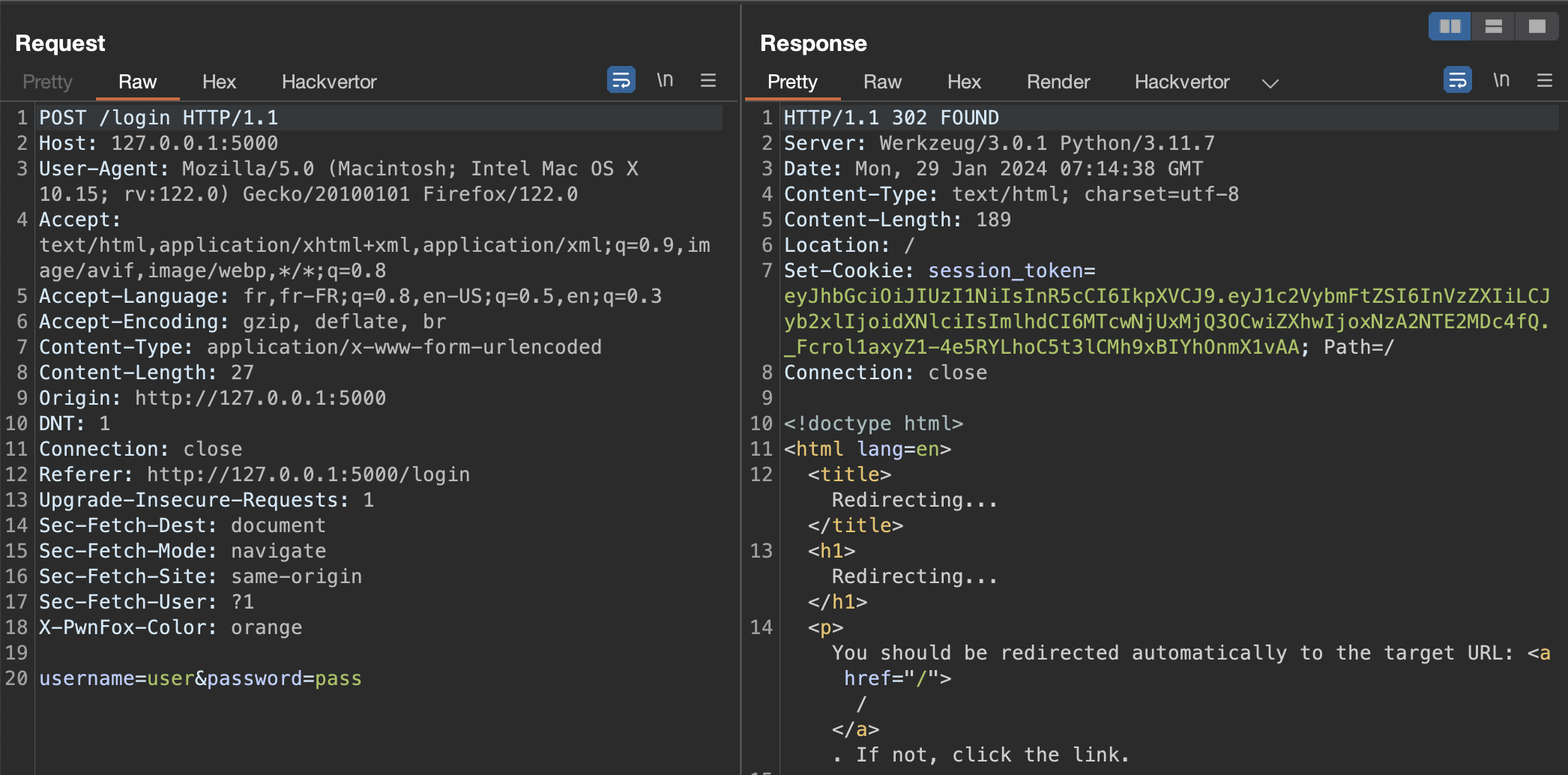Open the Hackvertor dropdown in the Response panel
Viewport: 1568px width, 775px height.
click(1270, 83)
